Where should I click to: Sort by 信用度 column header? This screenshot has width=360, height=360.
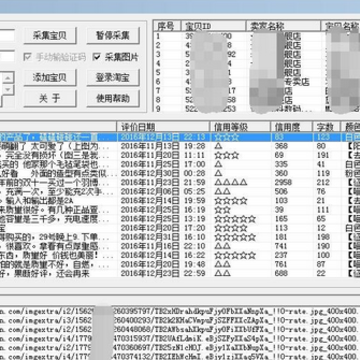click(291, 127)
